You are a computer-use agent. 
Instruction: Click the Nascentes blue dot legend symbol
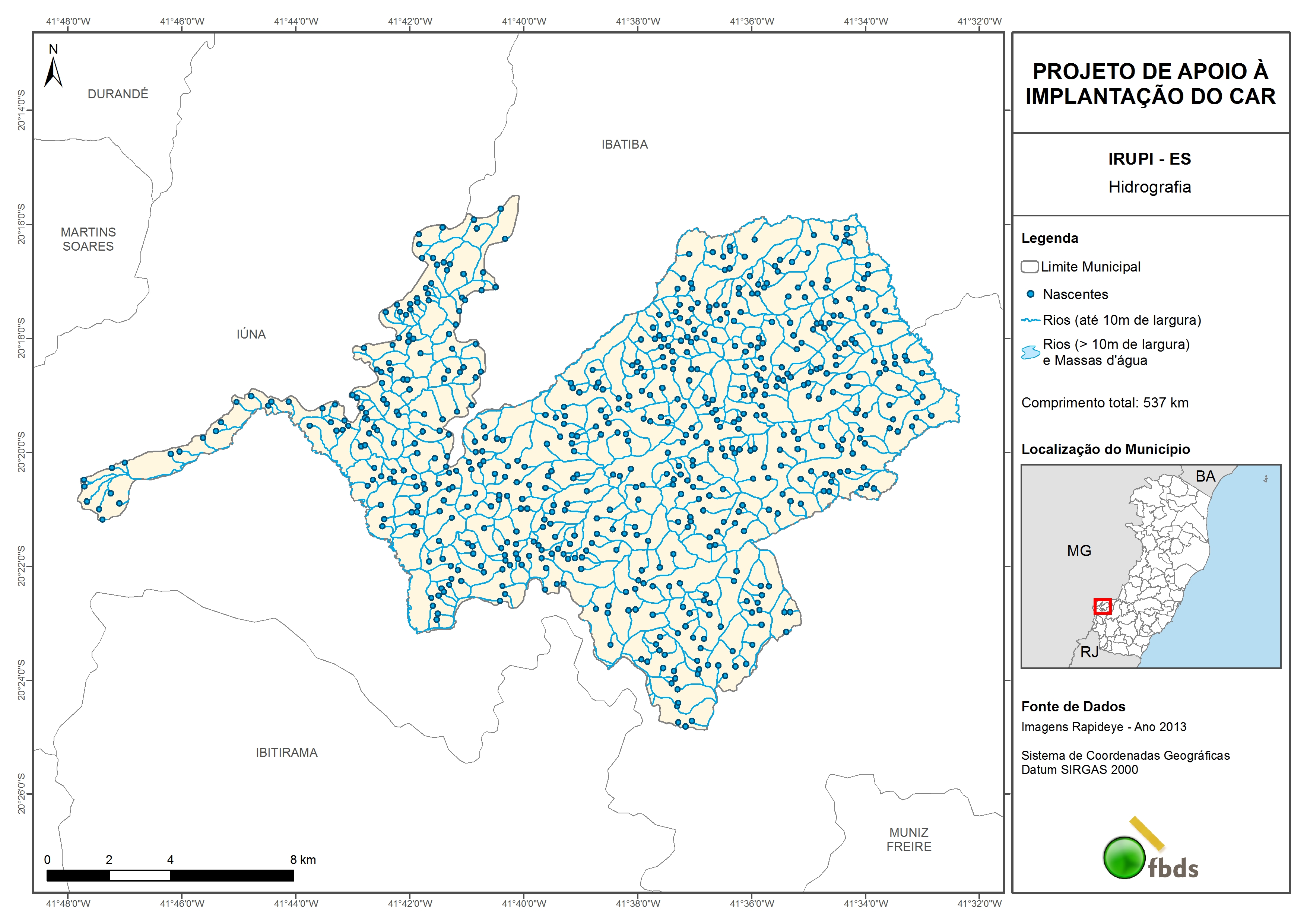pos(1030,294)
